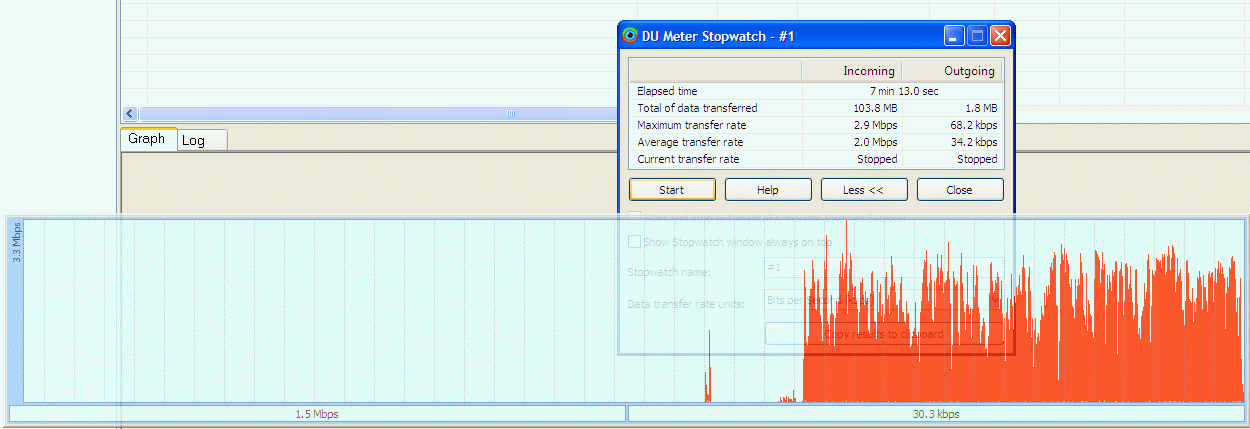Click the Start button in the Stopwatch
The height and width of the screenshot is (429, 1250).
[x=672, y=190]
